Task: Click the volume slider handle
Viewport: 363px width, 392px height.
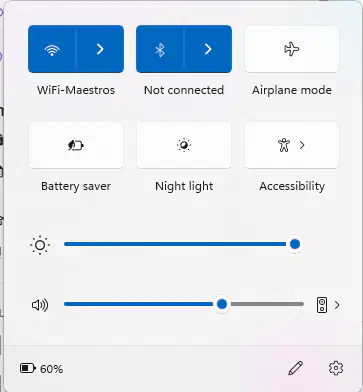Action: tap(222, 304)
